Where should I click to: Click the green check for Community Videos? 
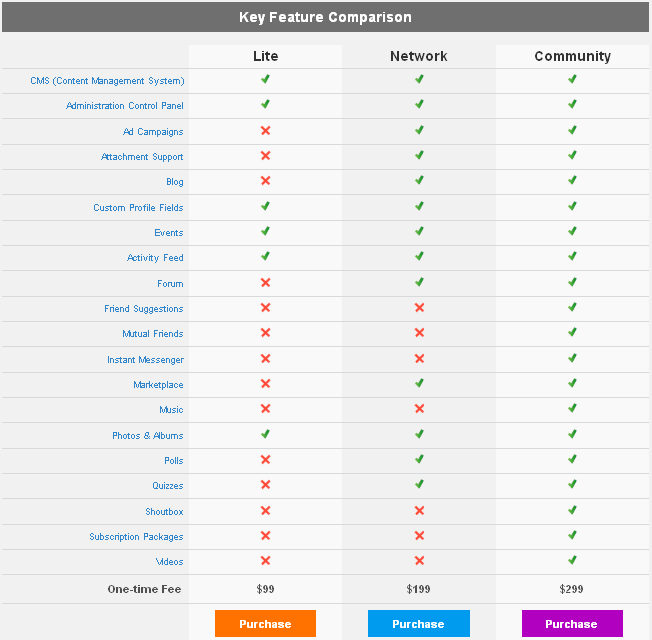(x=572, y=561)
